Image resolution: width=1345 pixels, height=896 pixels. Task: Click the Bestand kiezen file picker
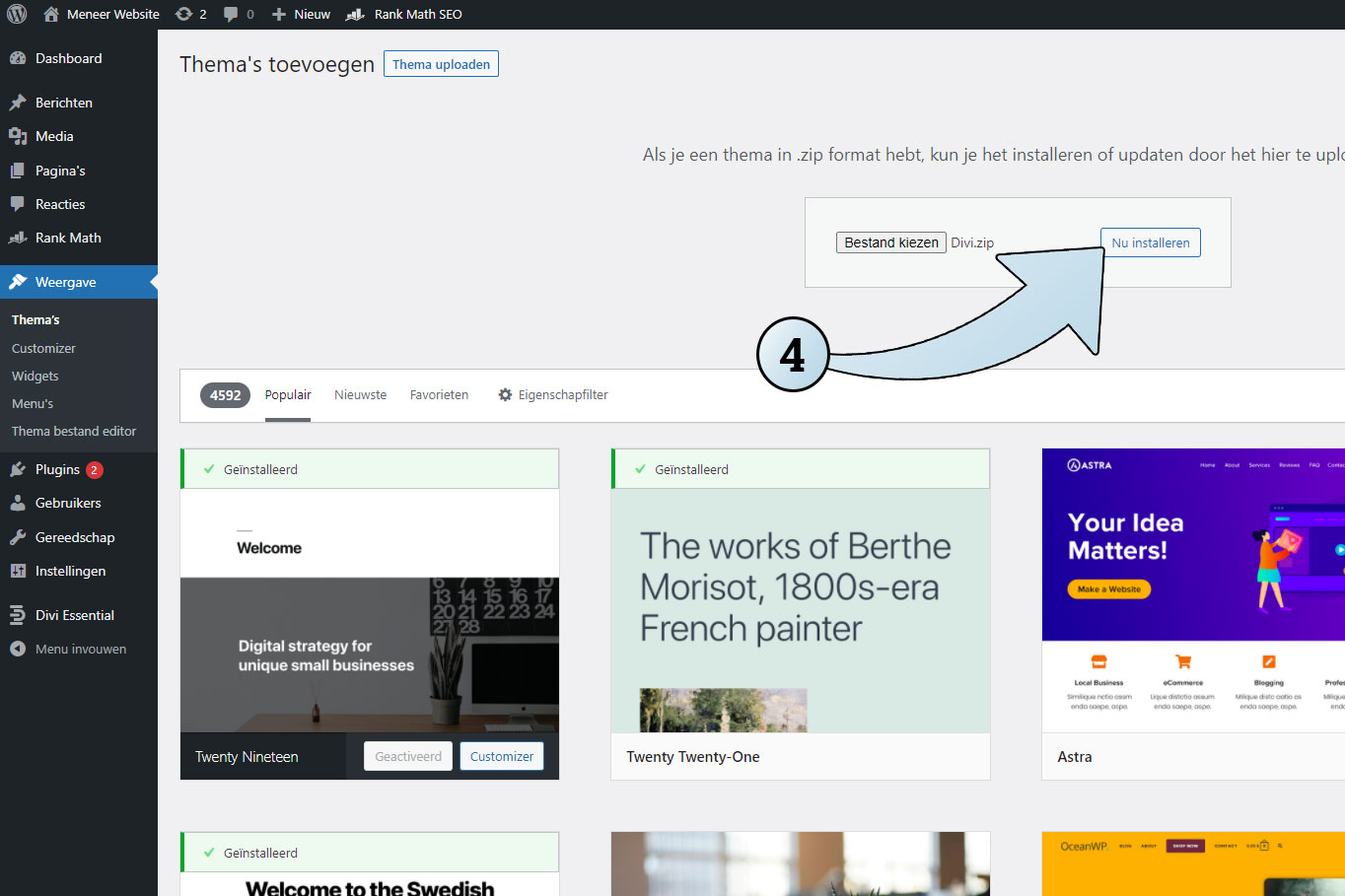click(890, 241)
